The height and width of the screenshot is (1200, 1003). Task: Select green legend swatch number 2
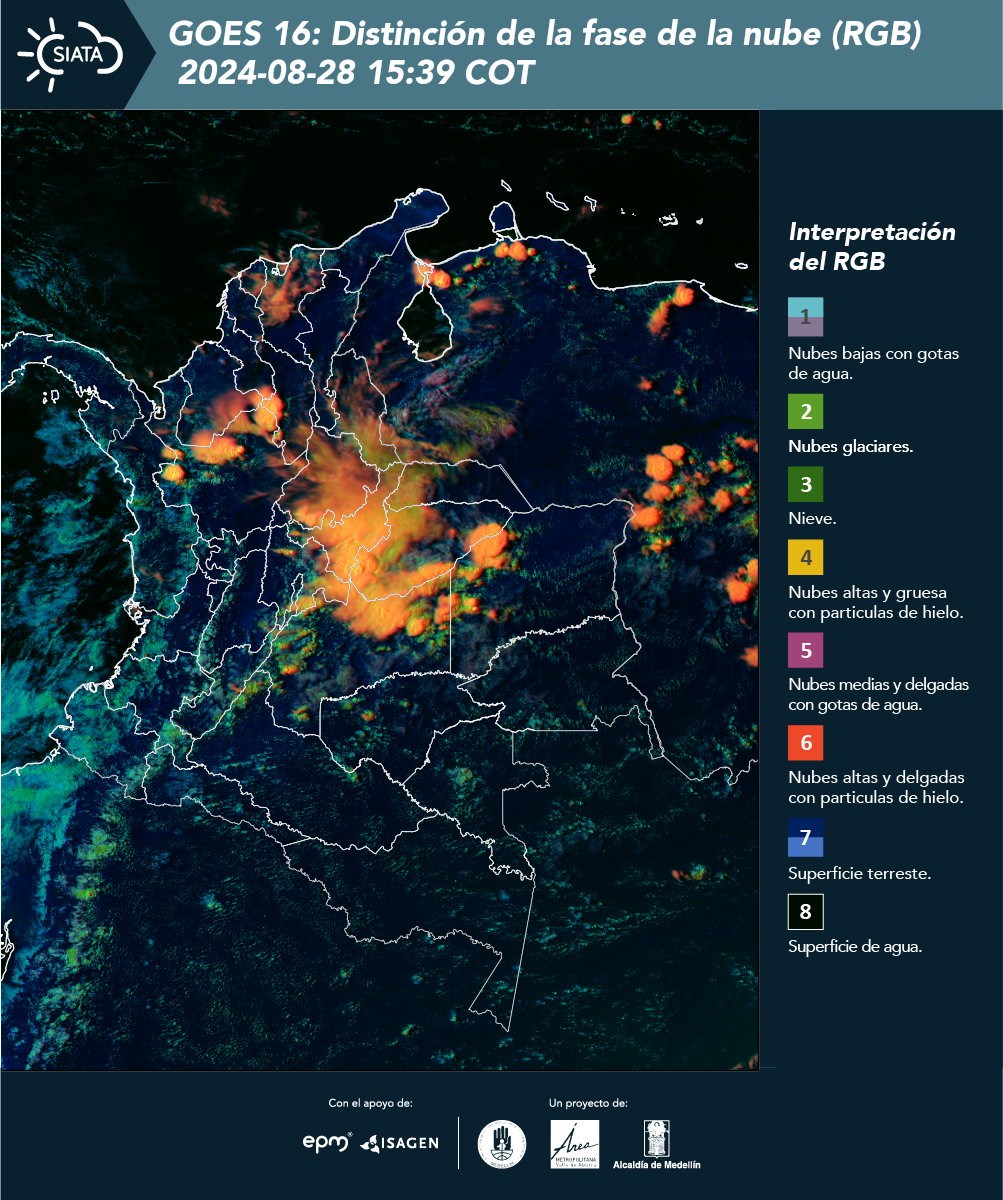(805, 411)
